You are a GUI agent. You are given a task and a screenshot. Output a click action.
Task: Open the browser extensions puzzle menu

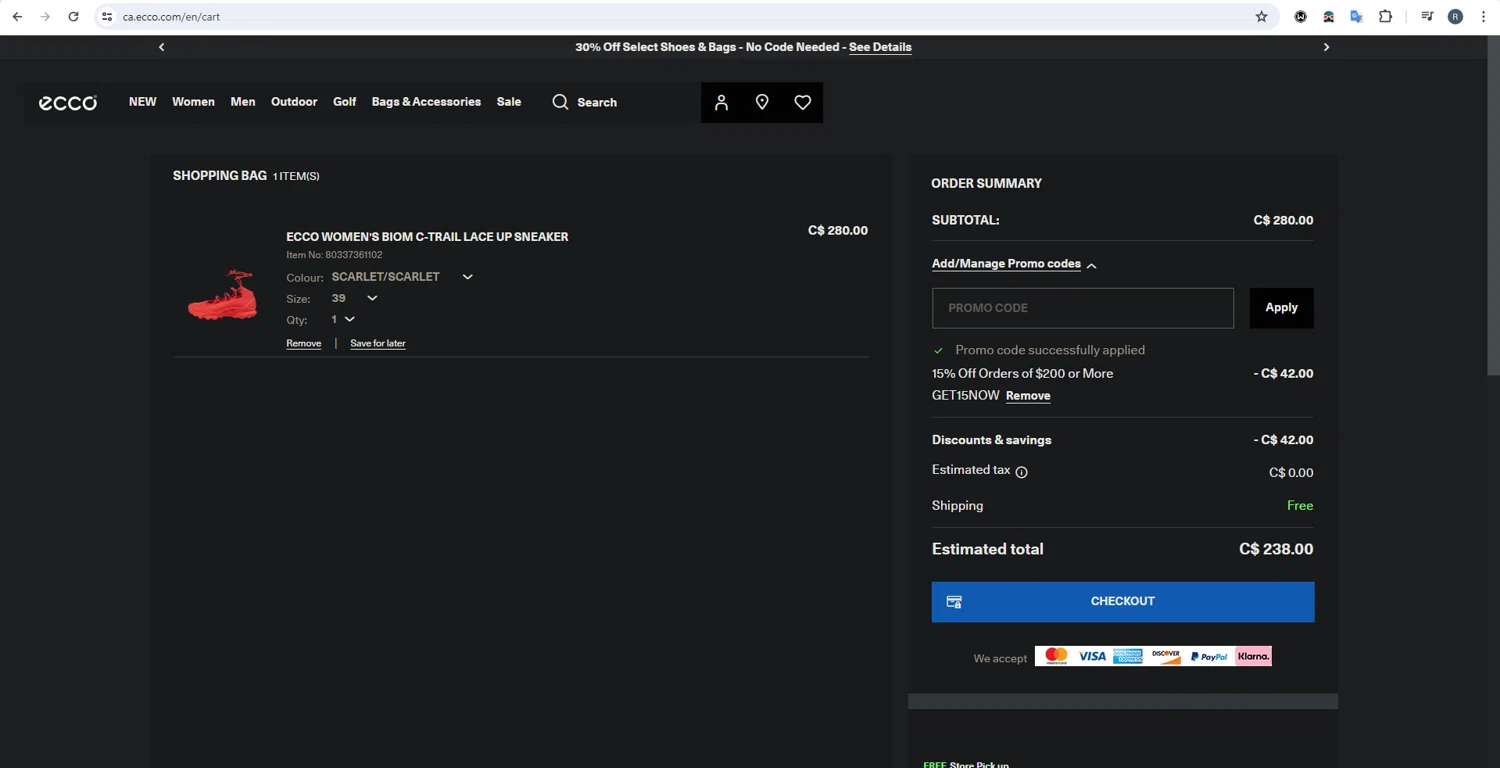pos(1385,17)
